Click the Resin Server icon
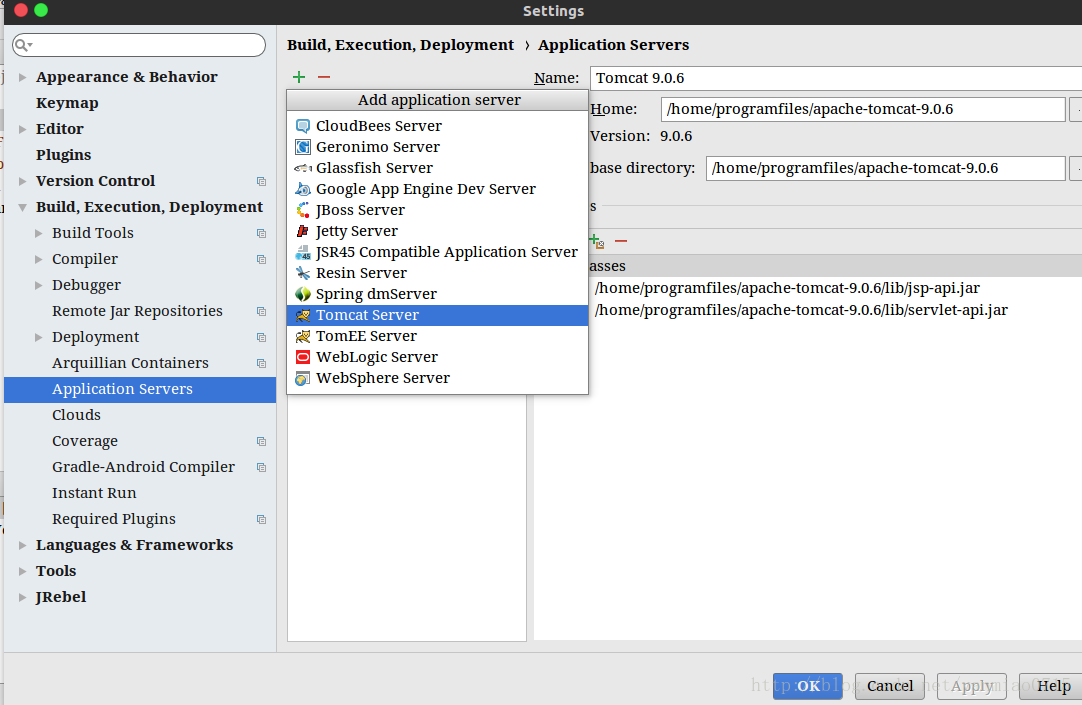The image size is (1082, 705). pyautogui.click(x=303, y=273)
